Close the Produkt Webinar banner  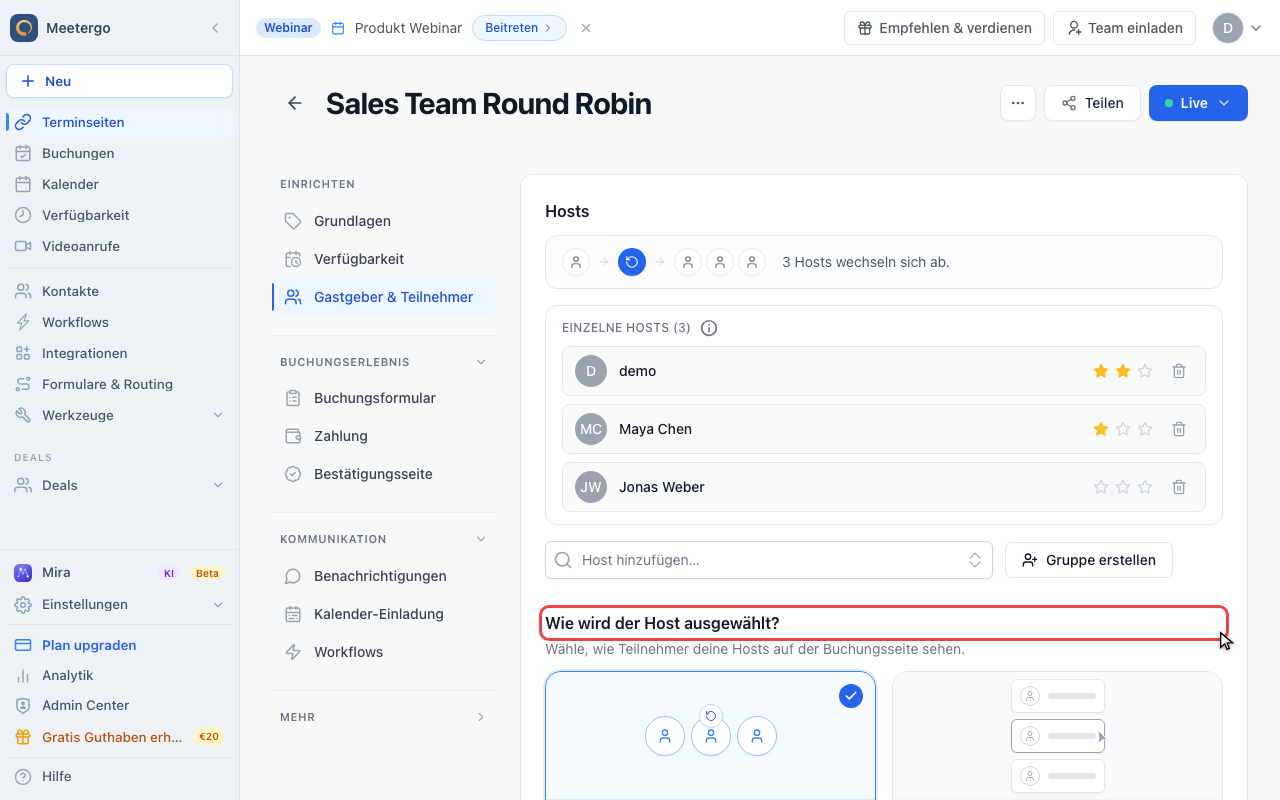(586, 28)
